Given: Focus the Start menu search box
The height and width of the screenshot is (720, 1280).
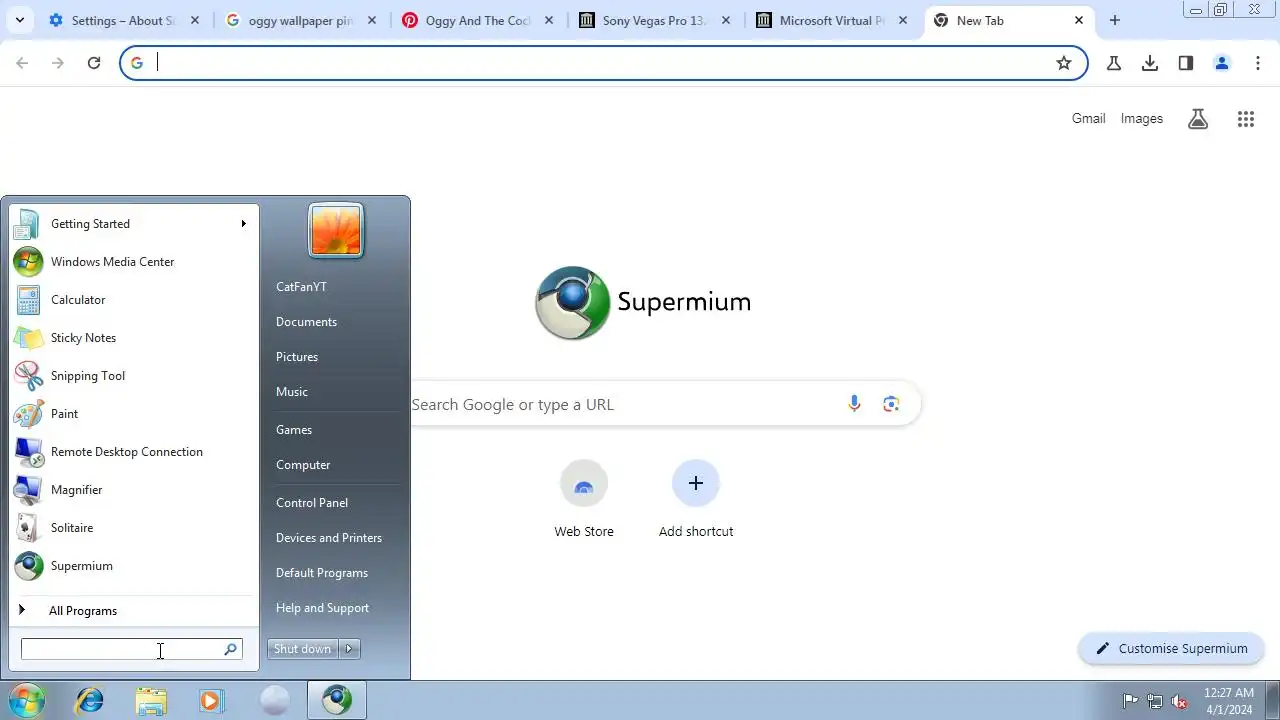Looking at the screenshot, I should coord(131,650).
